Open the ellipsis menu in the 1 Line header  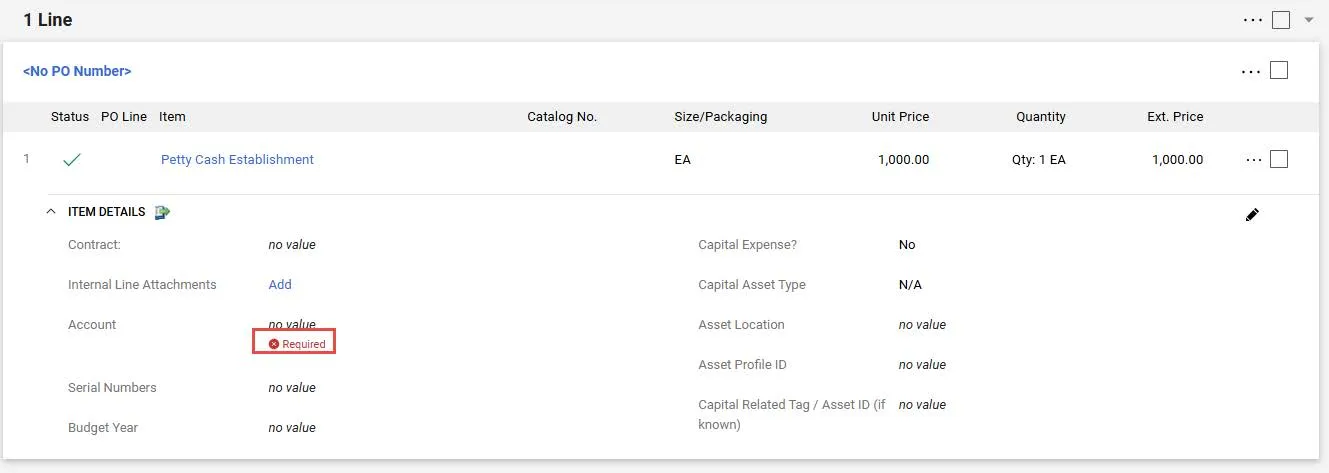click(1252, 20)
